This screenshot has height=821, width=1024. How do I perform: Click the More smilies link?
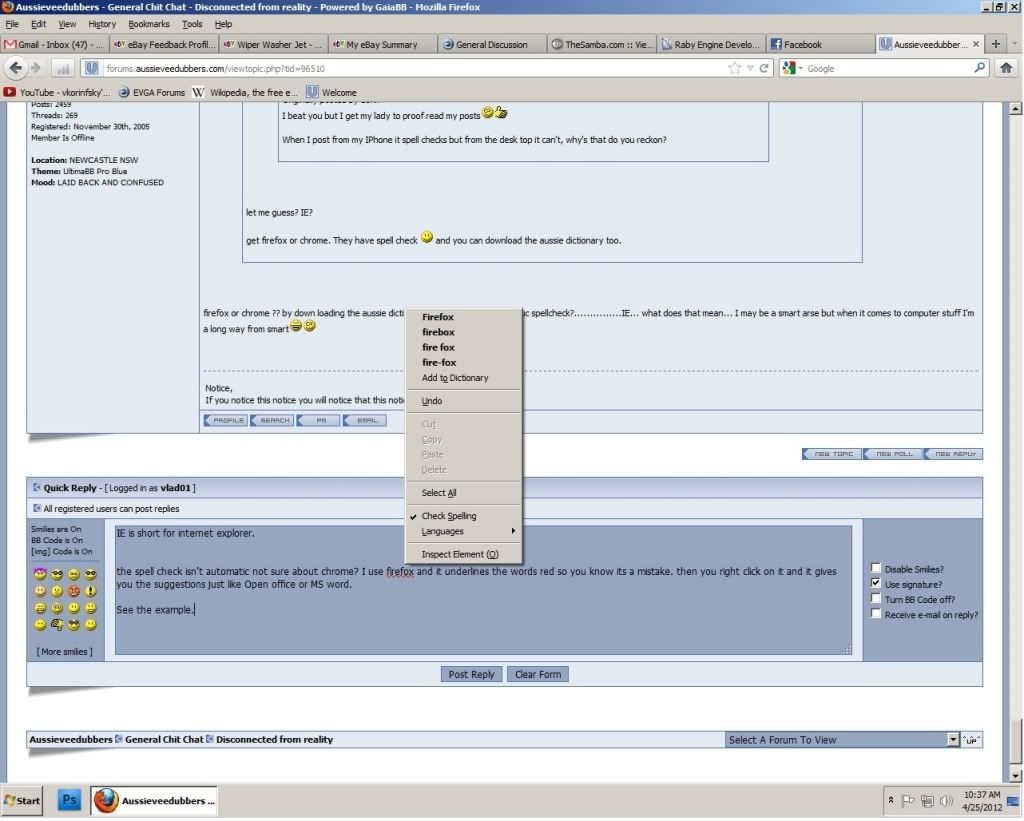coord(65,652)
